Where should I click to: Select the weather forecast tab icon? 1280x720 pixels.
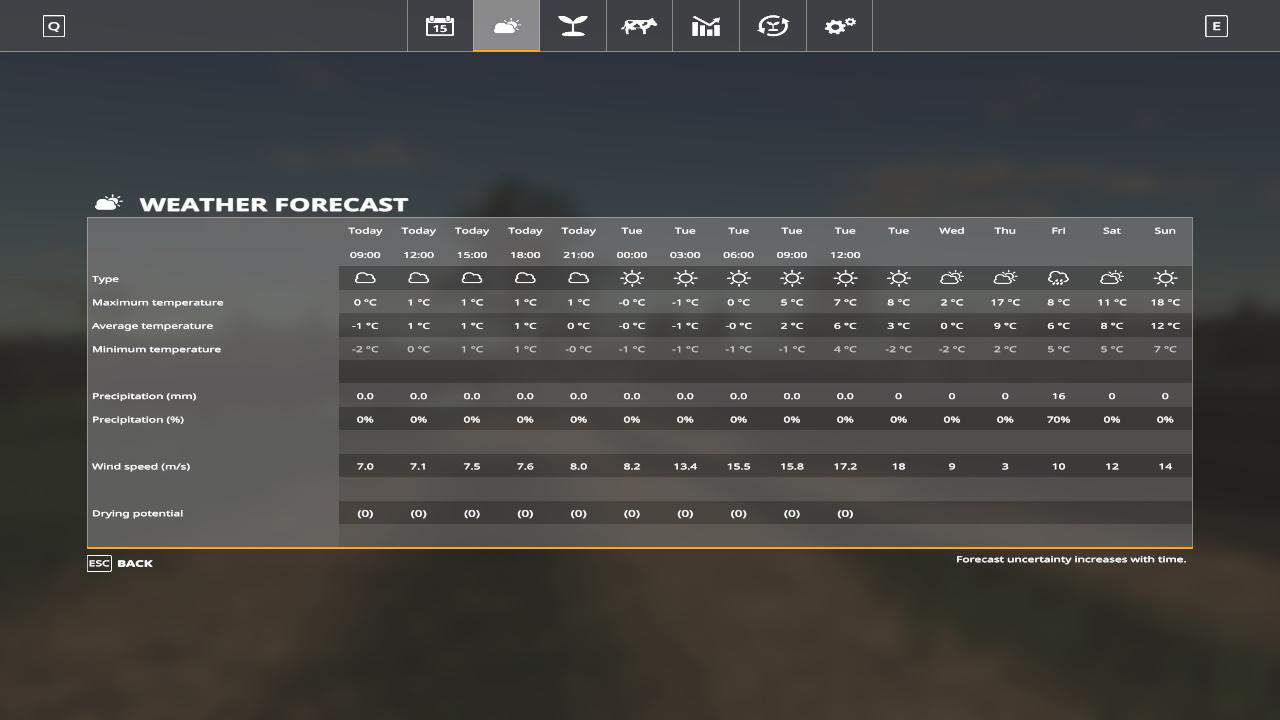click(x=506, y=26)
